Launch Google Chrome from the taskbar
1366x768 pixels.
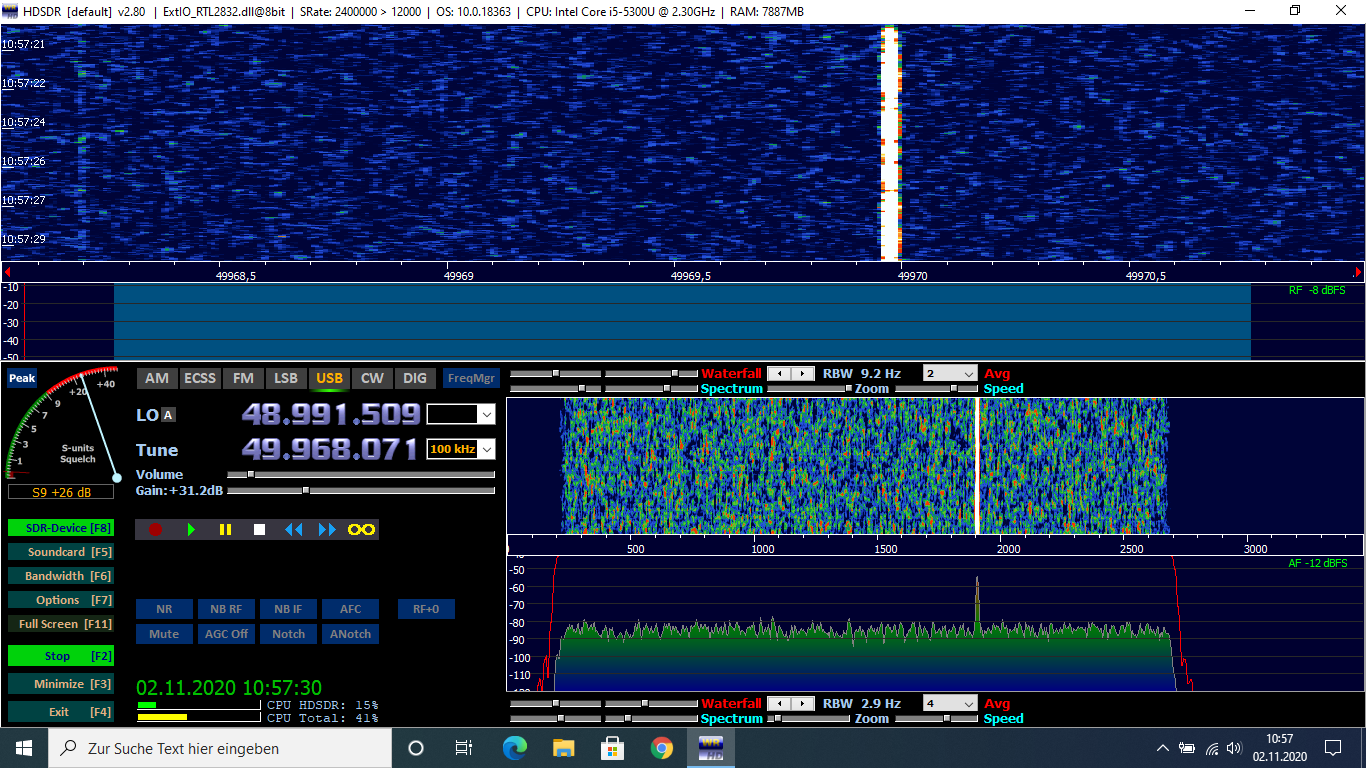coord(661,748)
